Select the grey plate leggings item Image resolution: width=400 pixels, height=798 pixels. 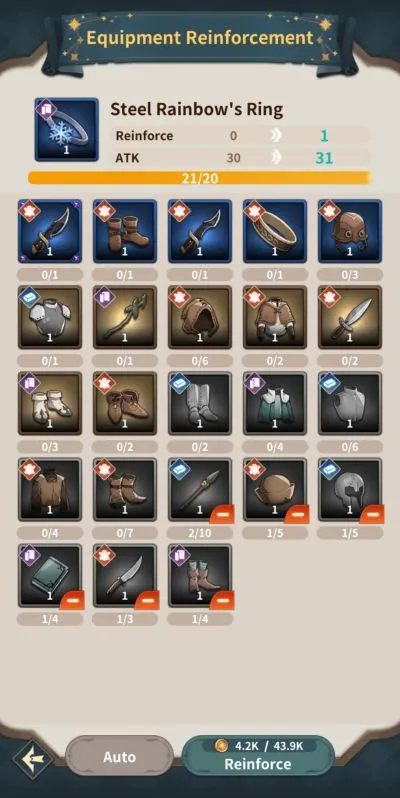pos(200,404)
